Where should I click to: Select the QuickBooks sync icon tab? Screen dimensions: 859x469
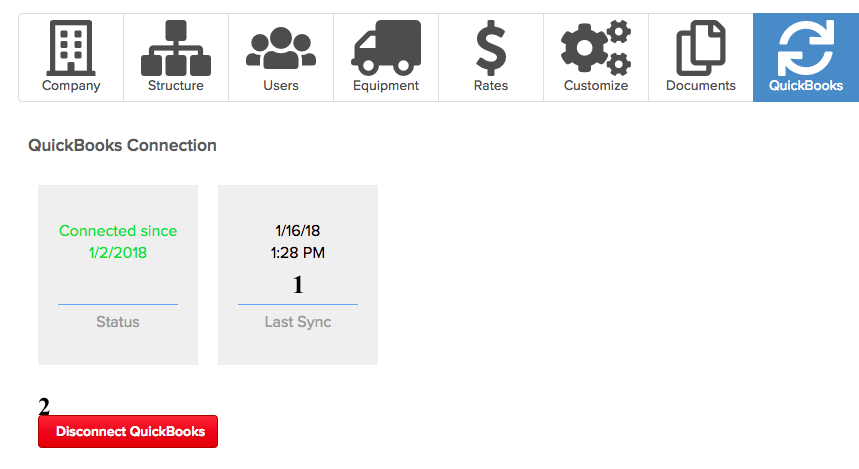point(806,58)
